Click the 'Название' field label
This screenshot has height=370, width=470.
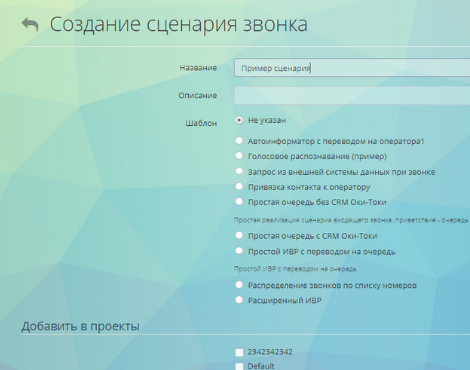pyautogui.click(x=198, y=68)
